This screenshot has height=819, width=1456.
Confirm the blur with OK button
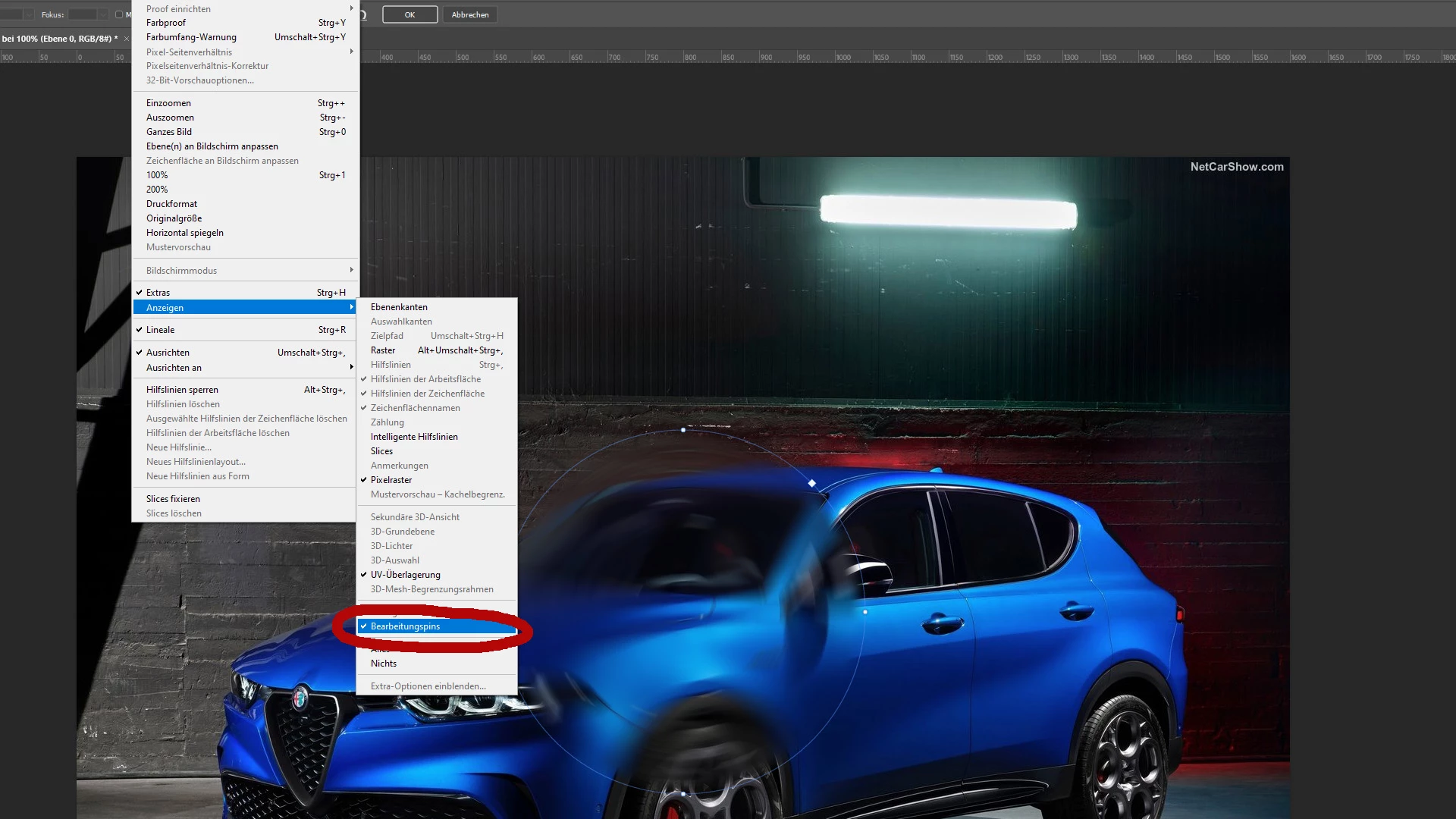pos(409,14)
